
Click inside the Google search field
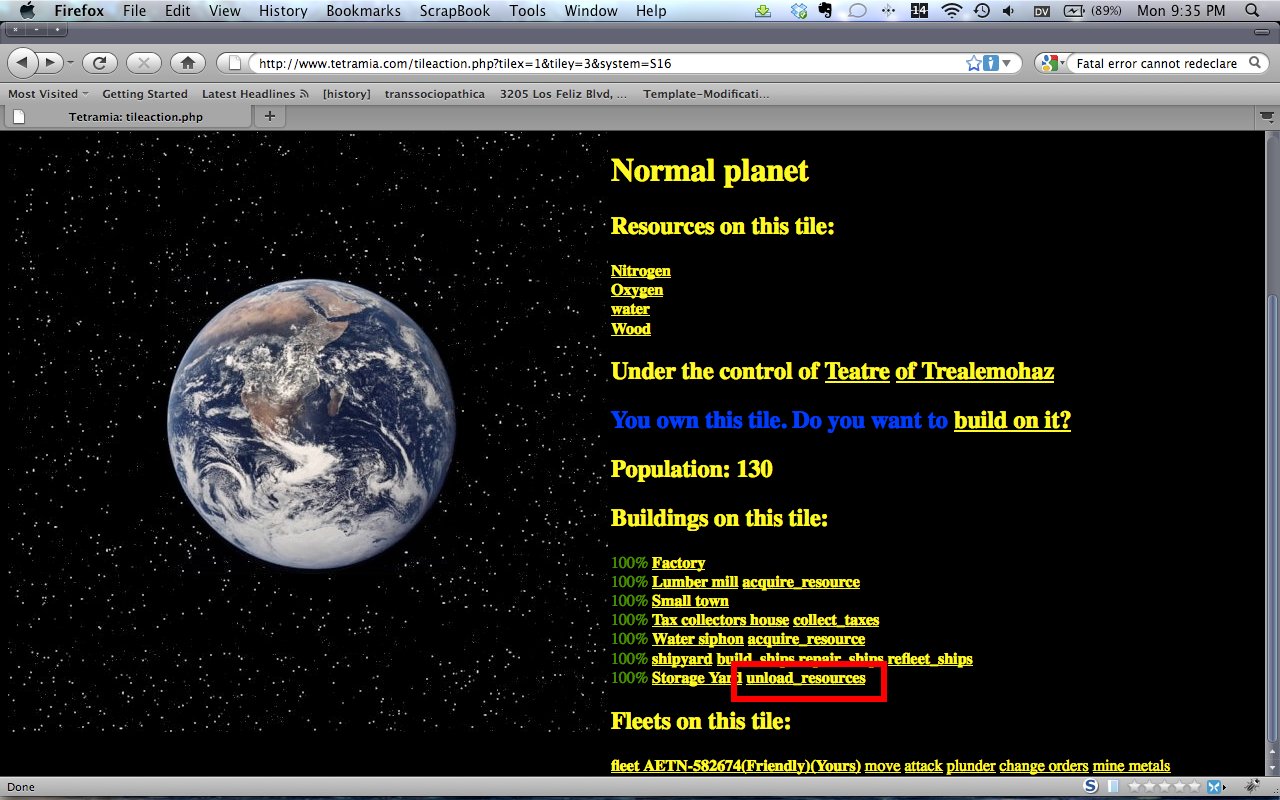(x=1155, y=63)
